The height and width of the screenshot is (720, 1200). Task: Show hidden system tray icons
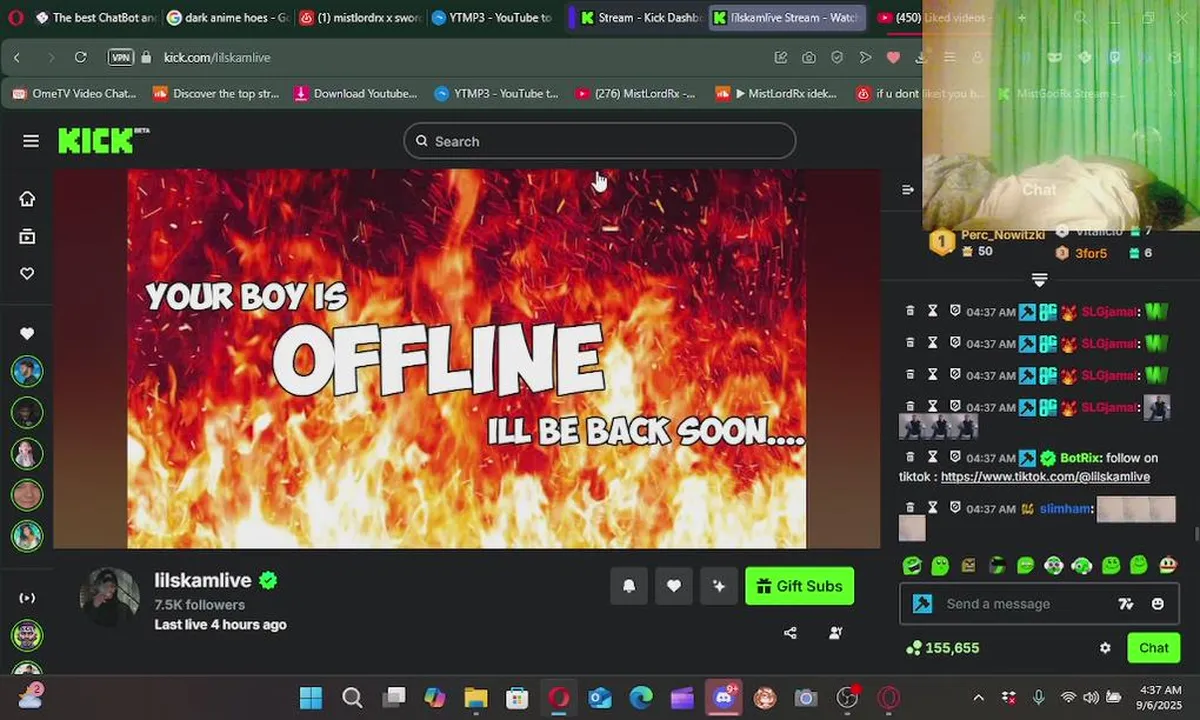coord(978,697)
